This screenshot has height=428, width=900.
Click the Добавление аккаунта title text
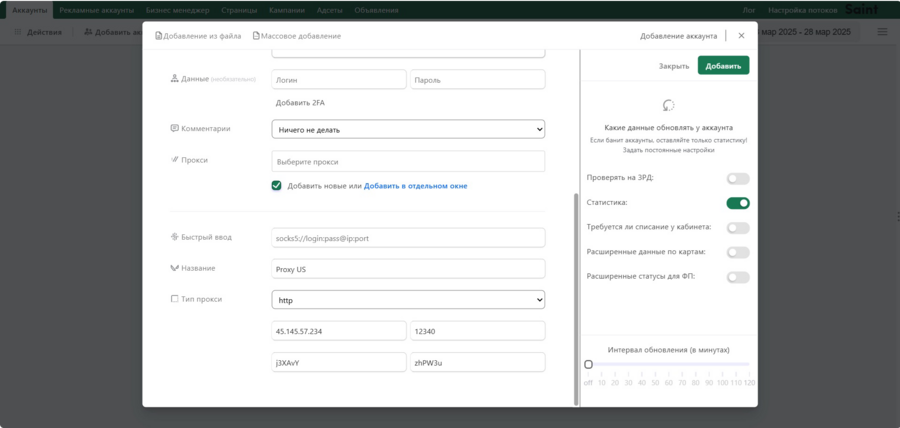click(678, 36)
